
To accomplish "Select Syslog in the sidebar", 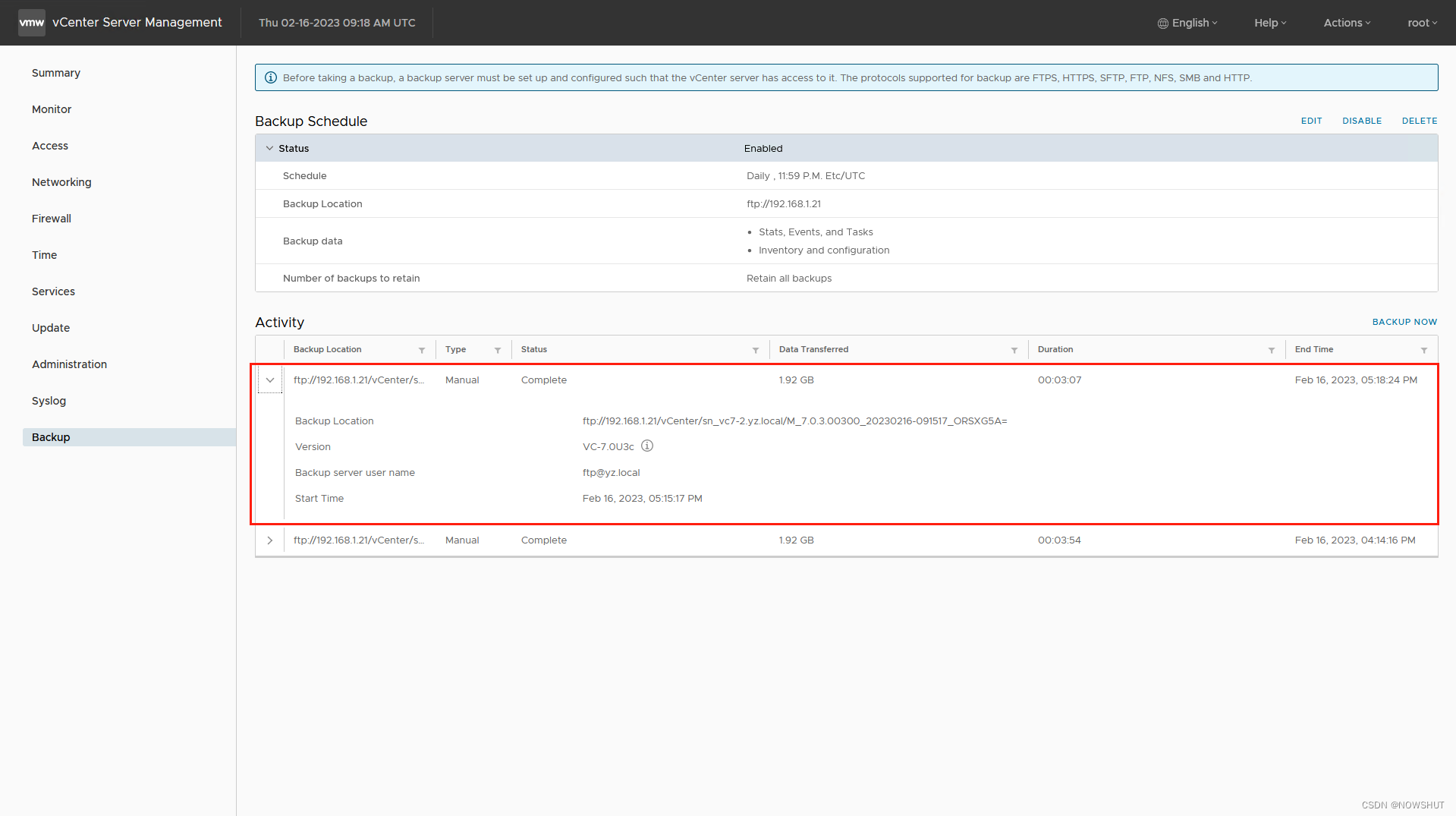I will pyautogui.click(x=49, y=401).
